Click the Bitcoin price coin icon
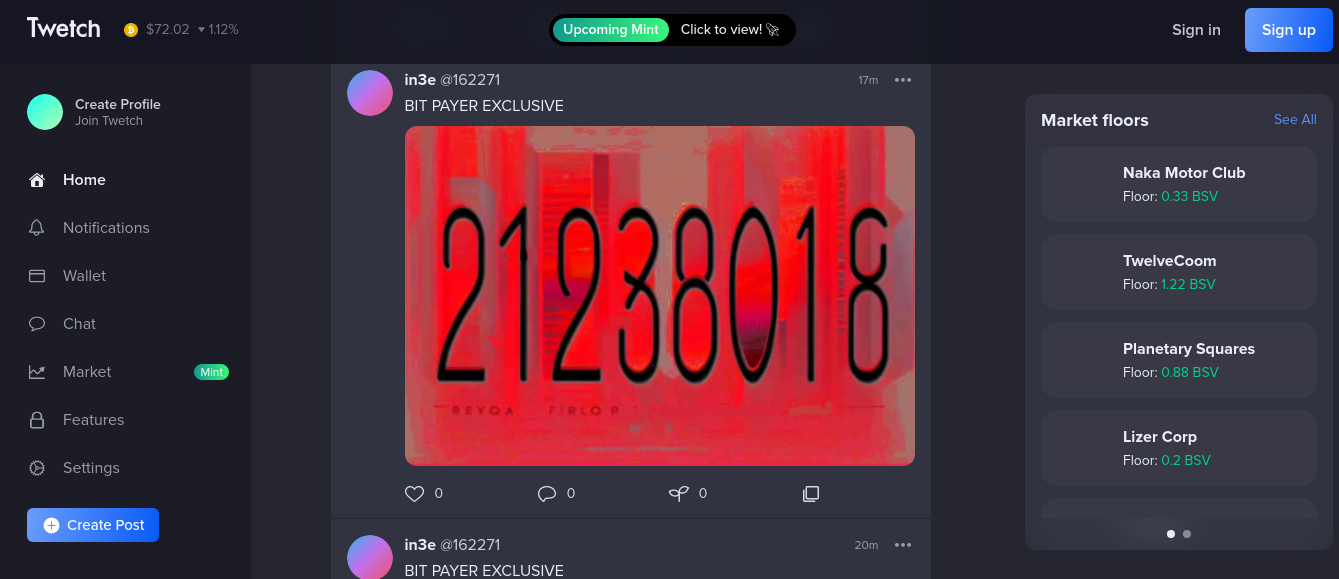 tap(131, 30)
